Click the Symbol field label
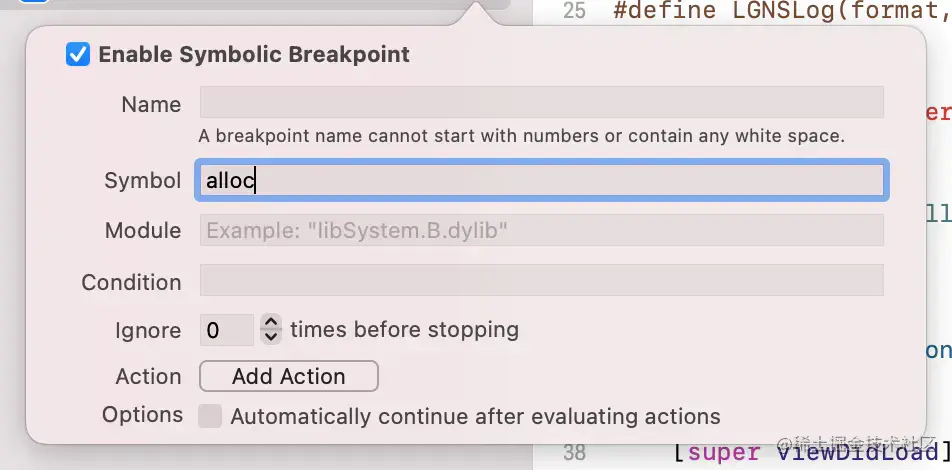The image size is (952, 470). click(143, 181)
